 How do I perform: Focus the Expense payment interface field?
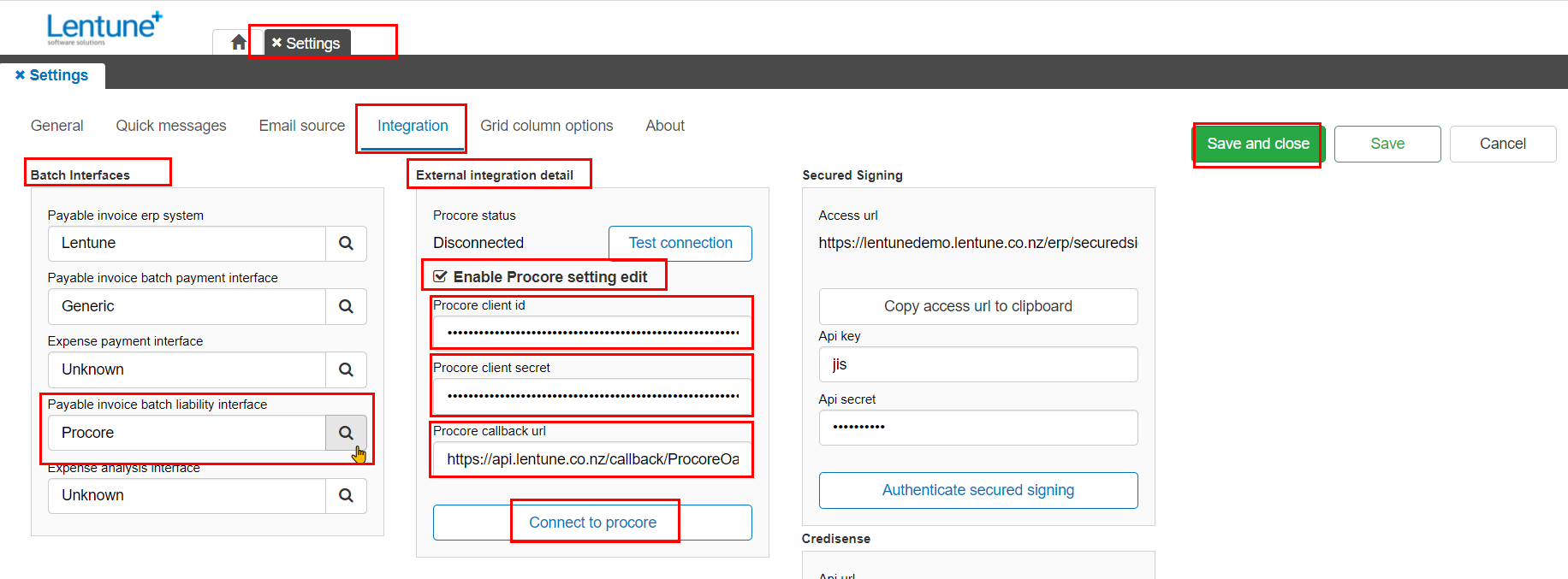click(187, 369)
